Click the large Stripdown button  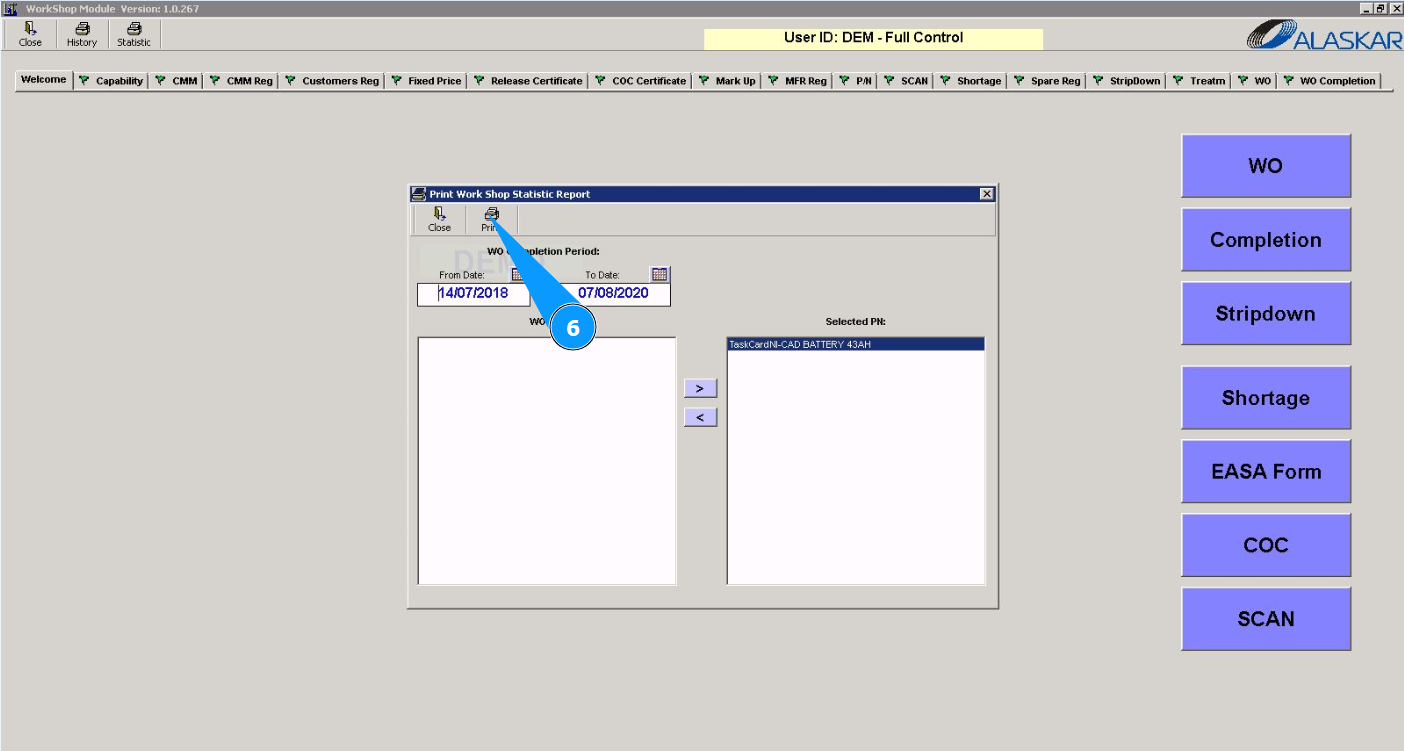point(1266,314)
